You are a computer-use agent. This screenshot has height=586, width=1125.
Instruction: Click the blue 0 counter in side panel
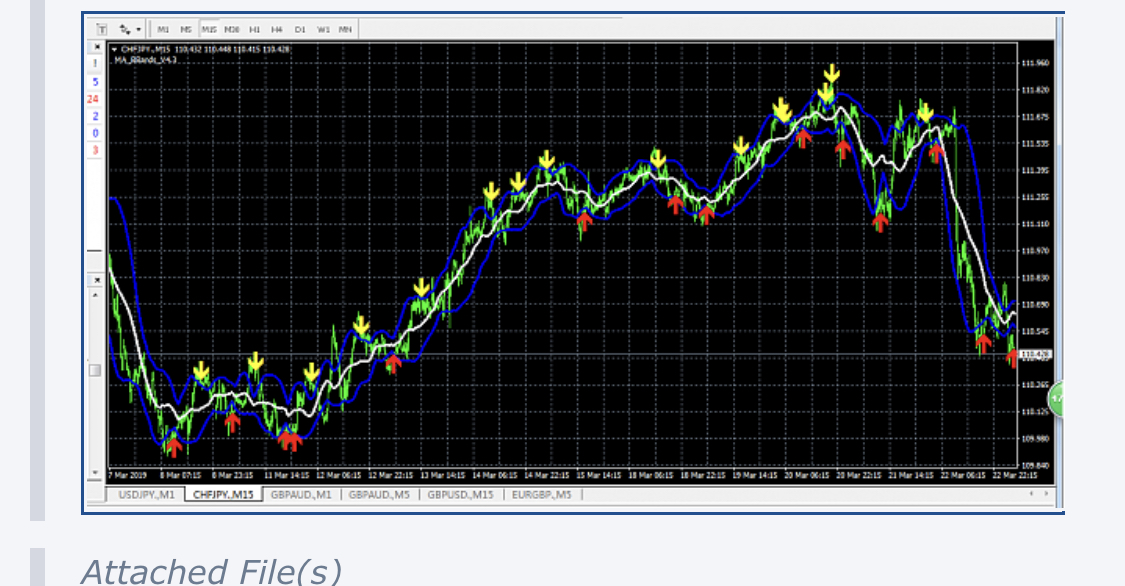point(95,133)
